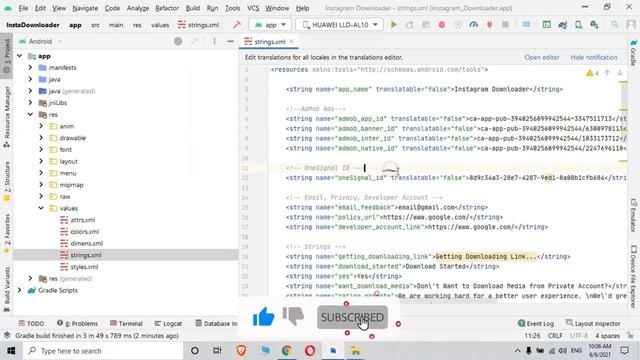The image size is (640, 360).
Task: Open the Problems tool window tab
Action: click(x=78, y=323)
